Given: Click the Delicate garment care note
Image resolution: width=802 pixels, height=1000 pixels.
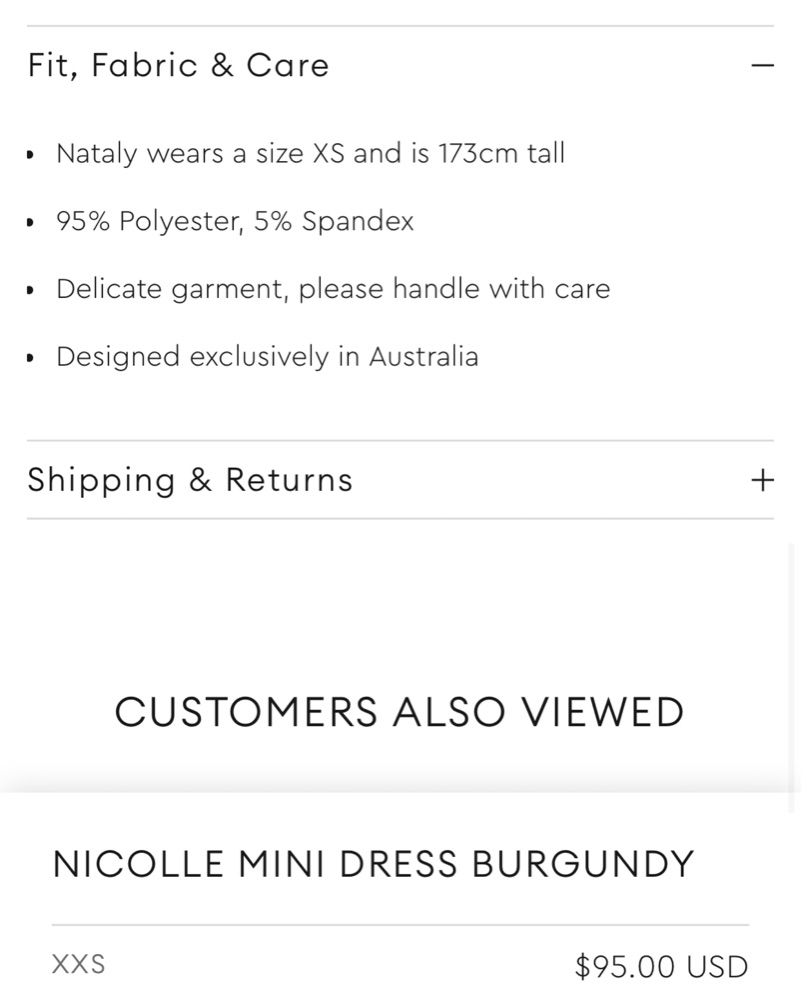Looking at the screenshot, I should coord(332,290).
